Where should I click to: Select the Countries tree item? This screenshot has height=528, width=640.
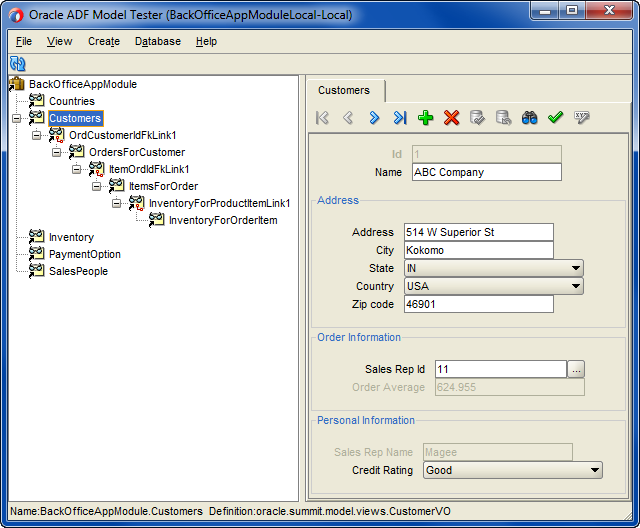[x=72, y=101]
